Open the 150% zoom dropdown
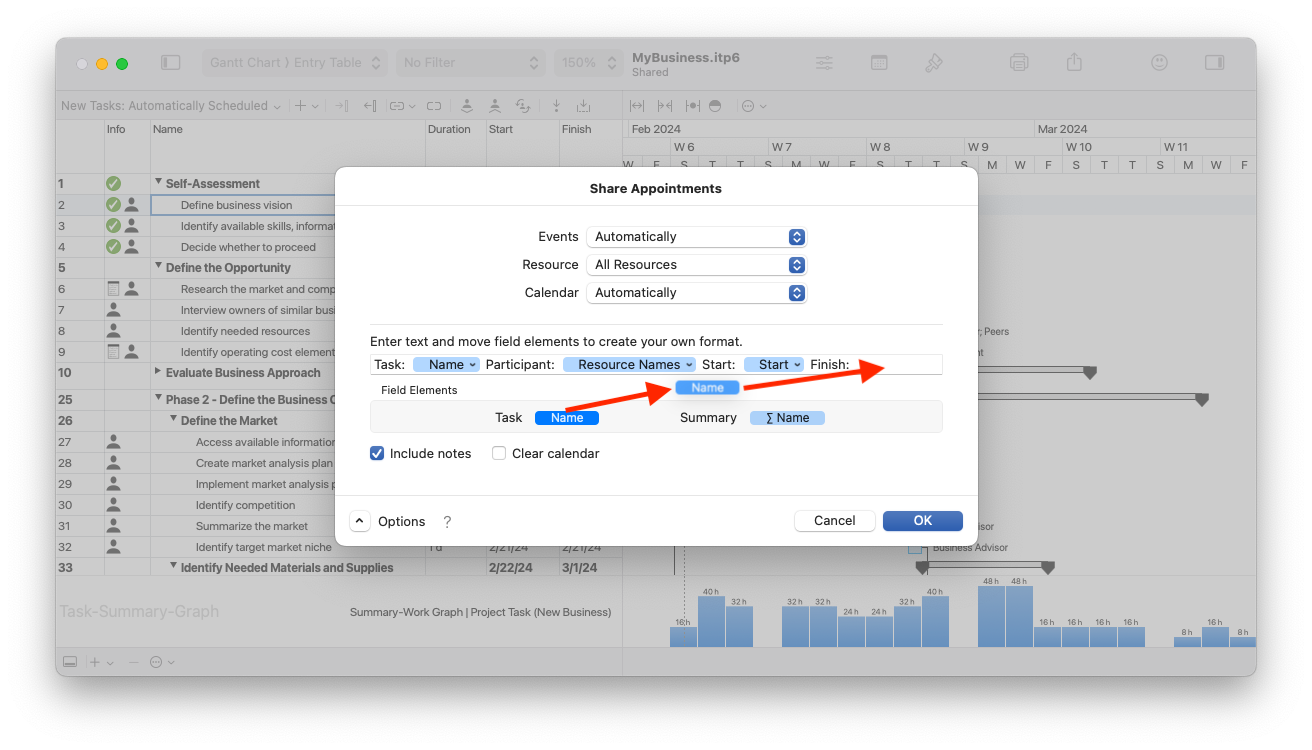 tap(587, 62)
